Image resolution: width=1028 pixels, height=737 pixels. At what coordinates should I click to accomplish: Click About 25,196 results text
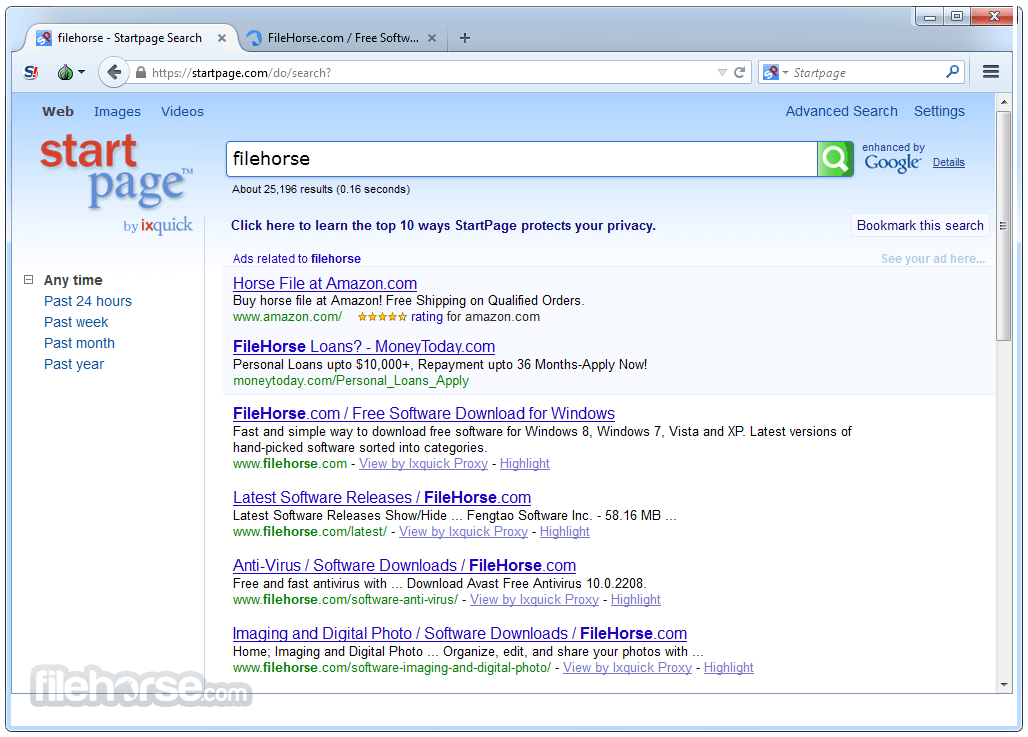coord(321,189)
